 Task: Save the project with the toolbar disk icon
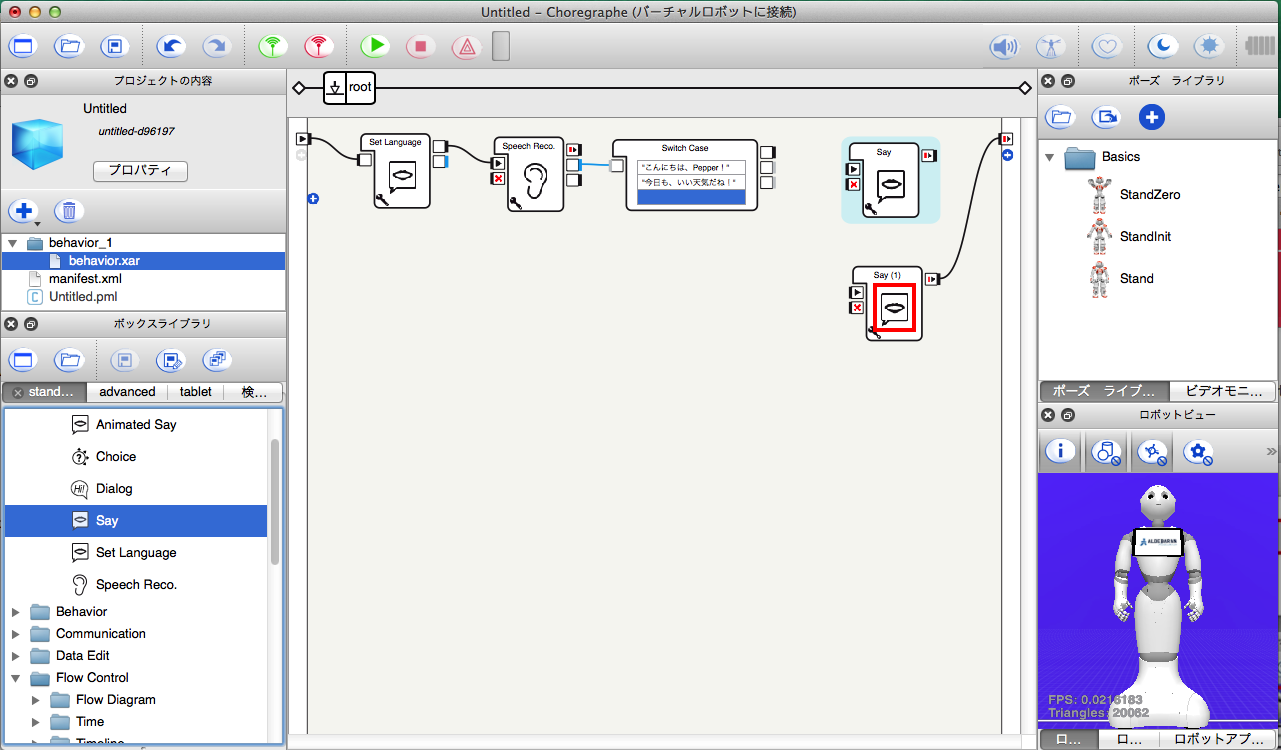[x=113, y=46]
